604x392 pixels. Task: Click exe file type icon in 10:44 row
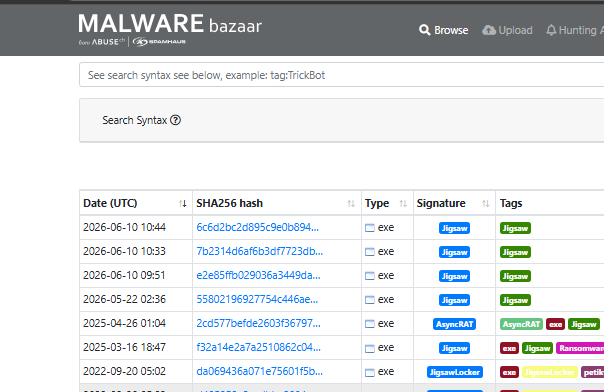click(x=369, y=228)
